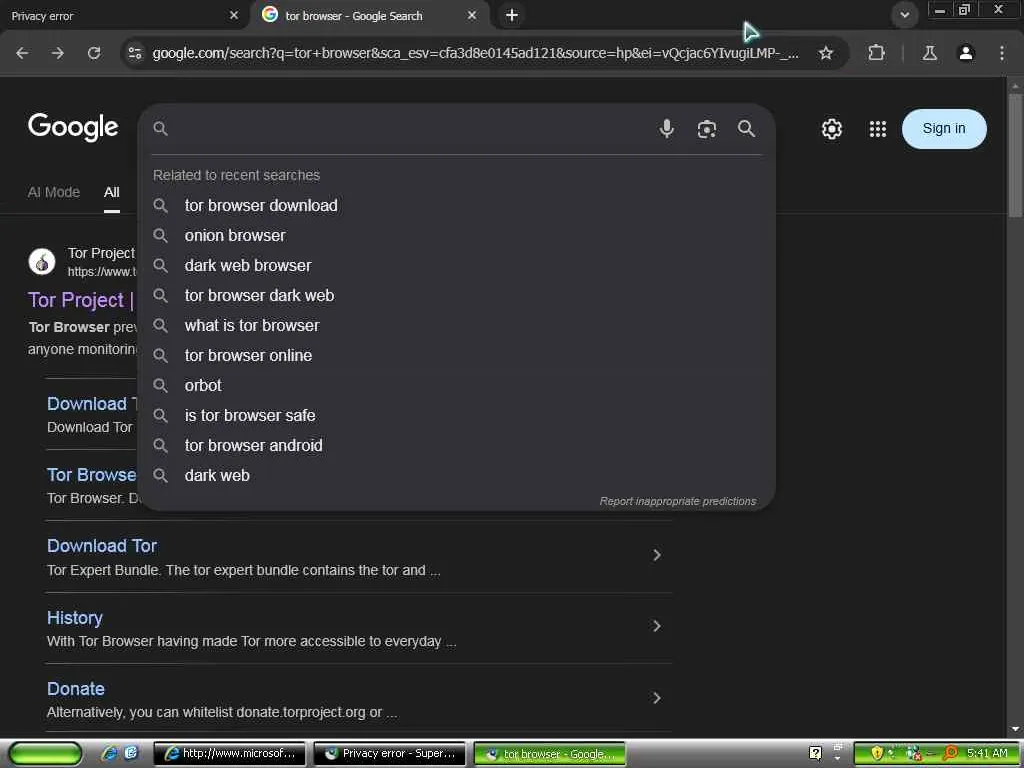Click the taskbar help question icon
Viewport: 1024px width, 768px height.
click(x=816, y=754)
